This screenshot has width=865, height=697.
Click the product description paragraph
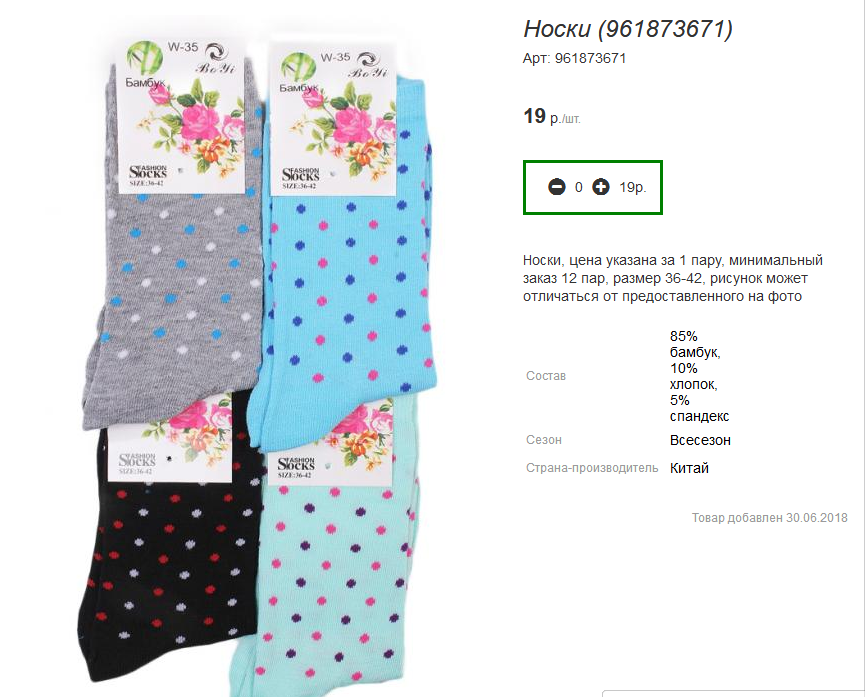(673, 278)
